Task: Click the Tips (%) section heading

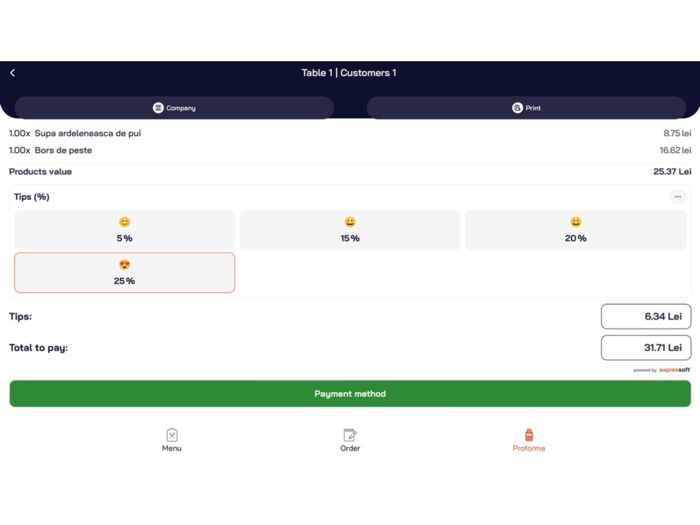Action: point(32,197)
